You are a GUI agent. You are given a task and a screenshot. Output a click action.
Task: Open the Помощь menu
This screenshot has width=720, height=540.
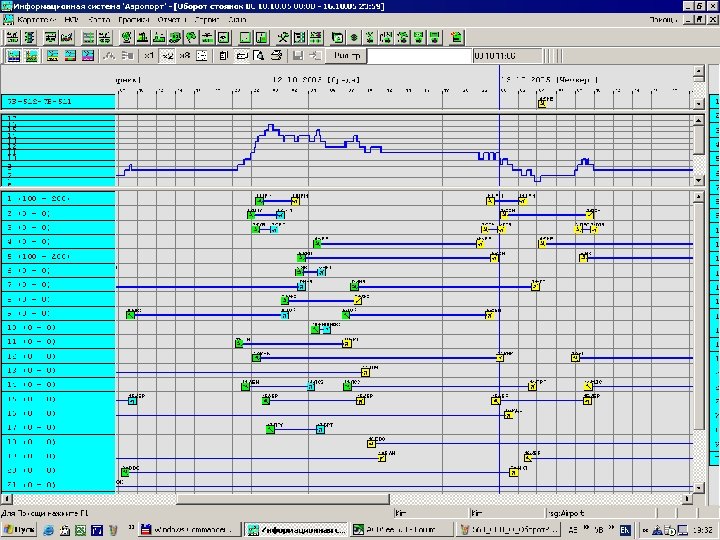[663, 20]
